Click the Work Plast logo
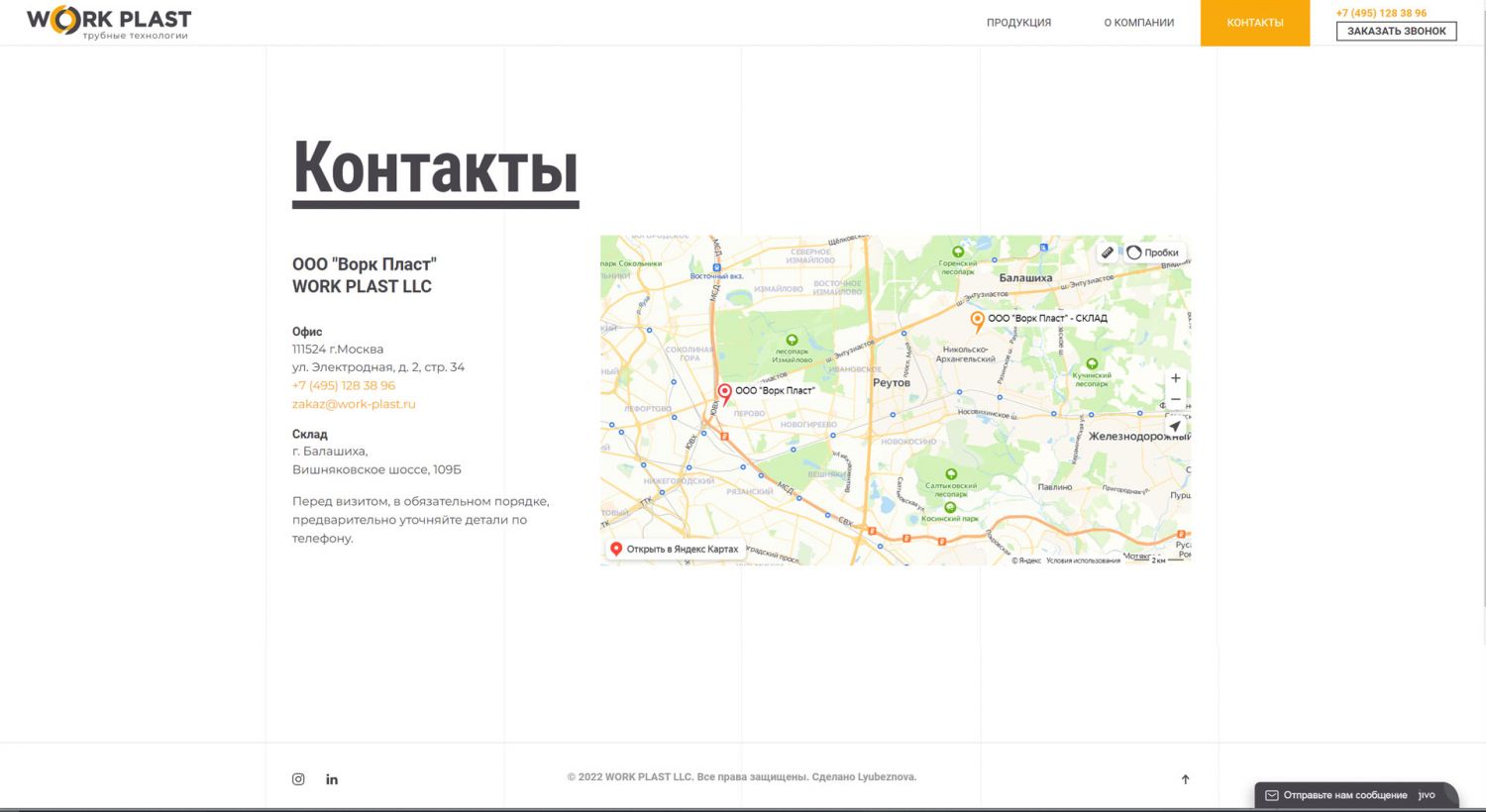Image resolution: width=1486 pixels, height=812 pixels. (x=109, y=22)
